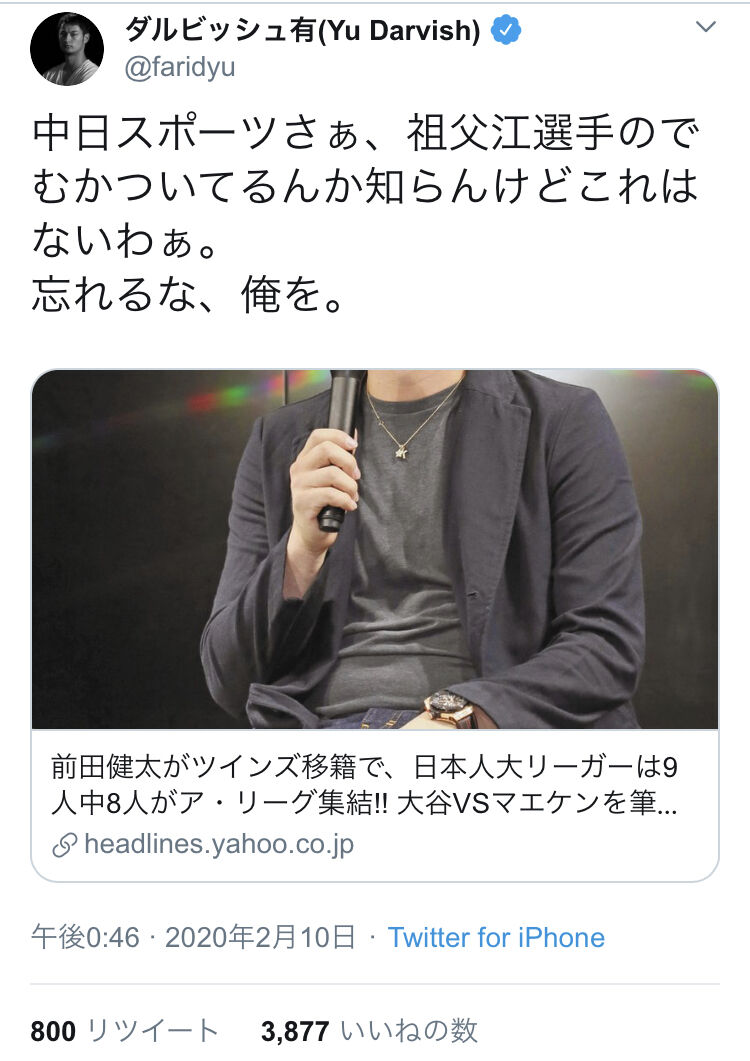The height and width of the screenshot is (1061, 750).
Task: View the 800 リツイート list
Action: click(x=124, y=1031)
